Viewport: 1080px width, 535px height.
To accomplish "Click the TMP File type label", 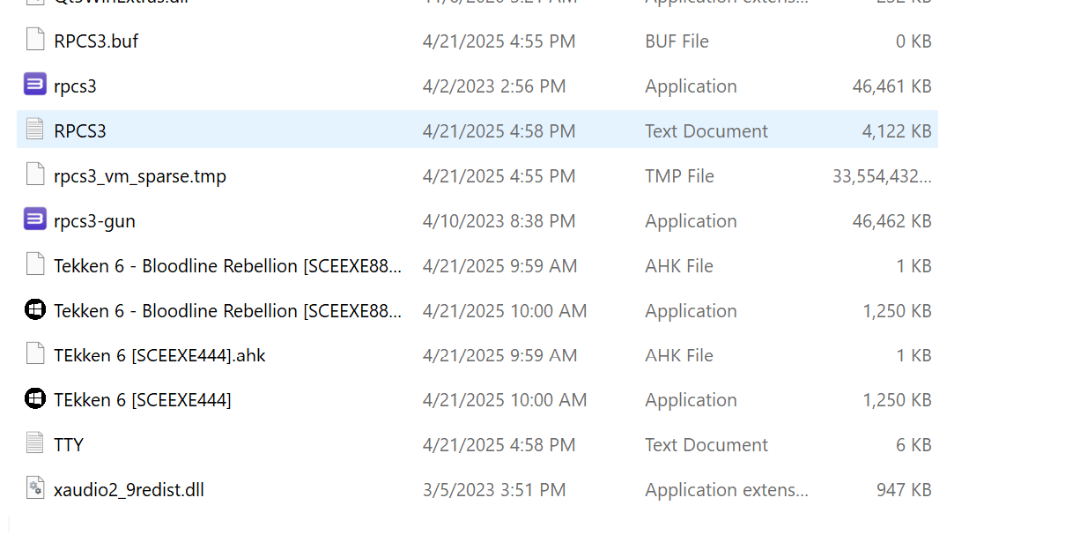I will pos(679,176).
